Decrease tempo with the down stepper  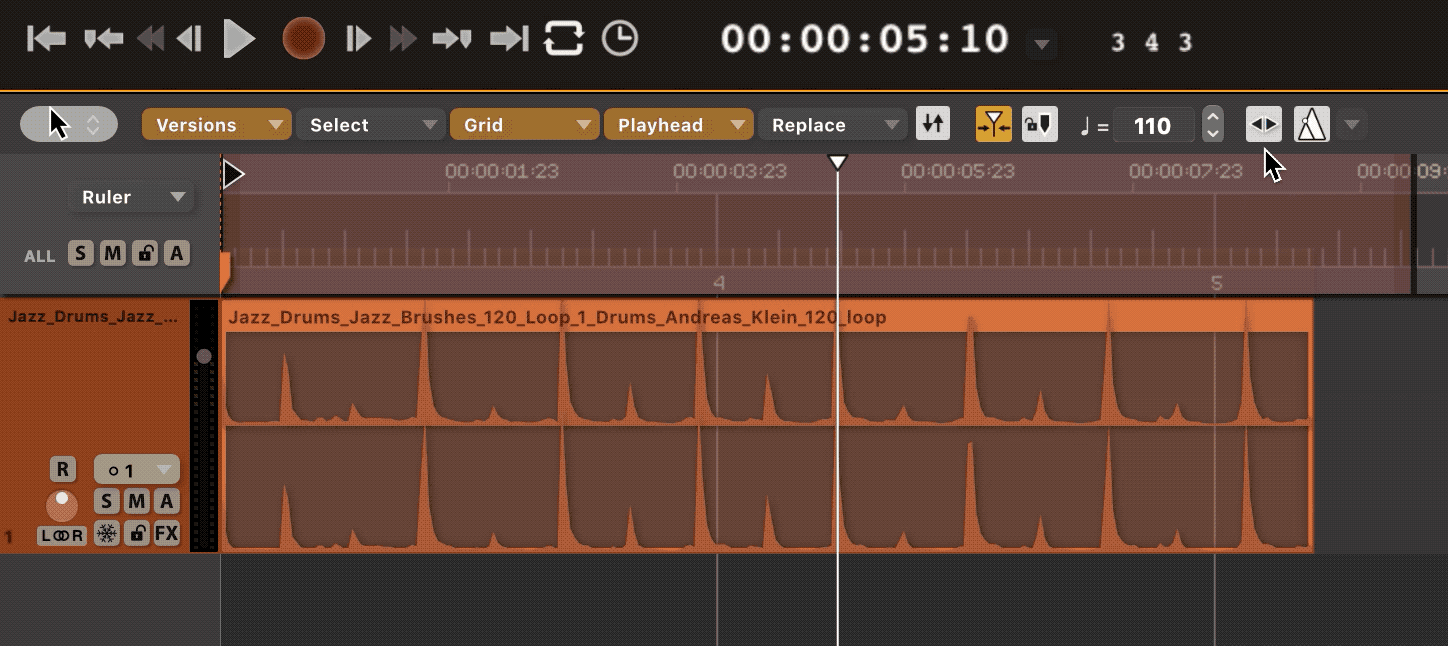(1213, 134)
